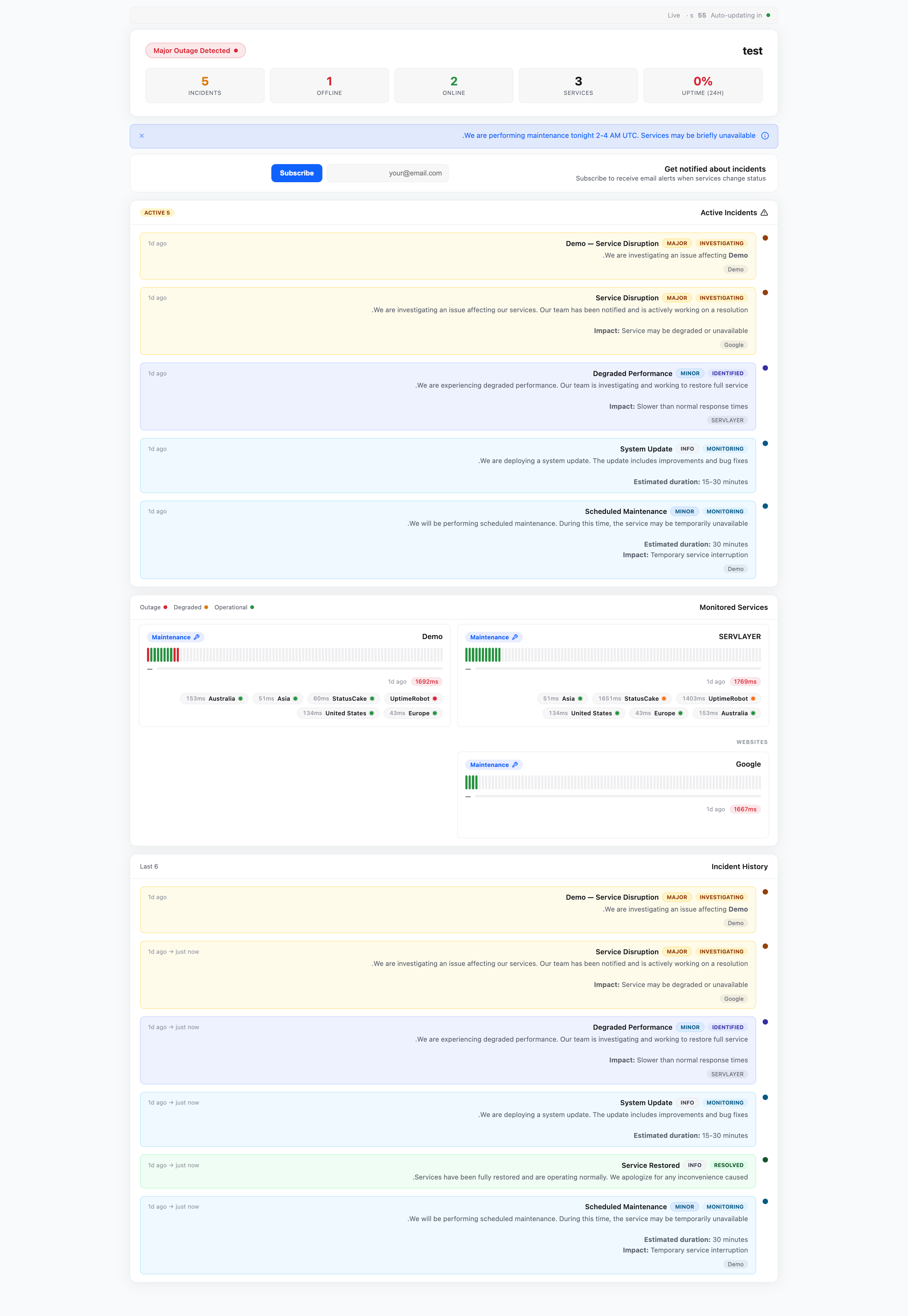Viewport: 908px width, 1316px height.
Task: Click the Degraded legend item
Action: (x=191, y=608)
